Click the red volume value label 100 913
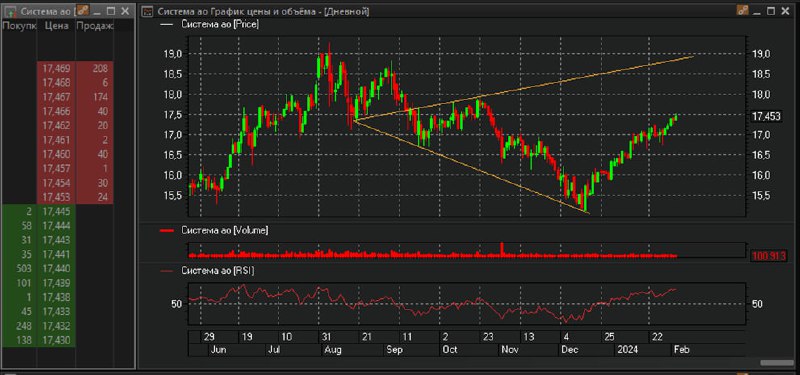This screenshot has width=800, height=375. click(x=768, y=256)
